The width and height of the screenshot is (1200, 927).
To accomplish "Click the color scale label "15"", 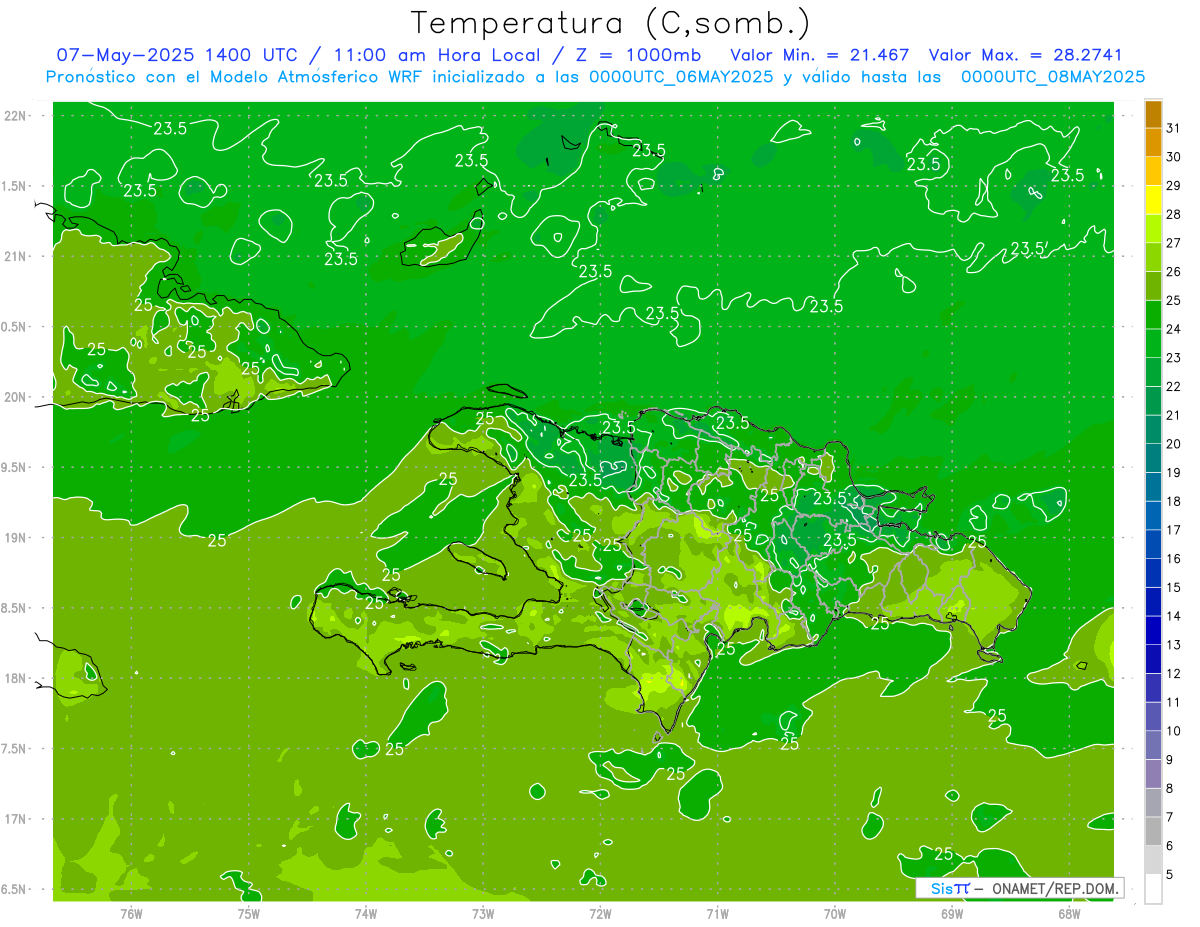I will tap(1174, 587).
